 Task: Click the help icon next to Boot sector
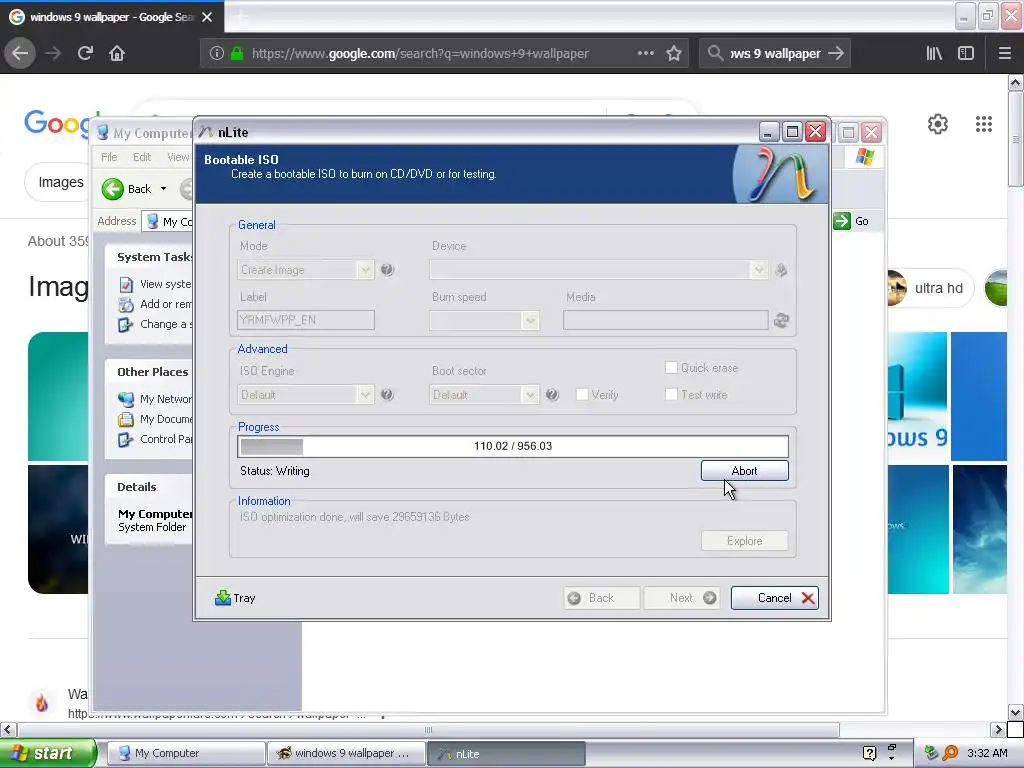552,394
